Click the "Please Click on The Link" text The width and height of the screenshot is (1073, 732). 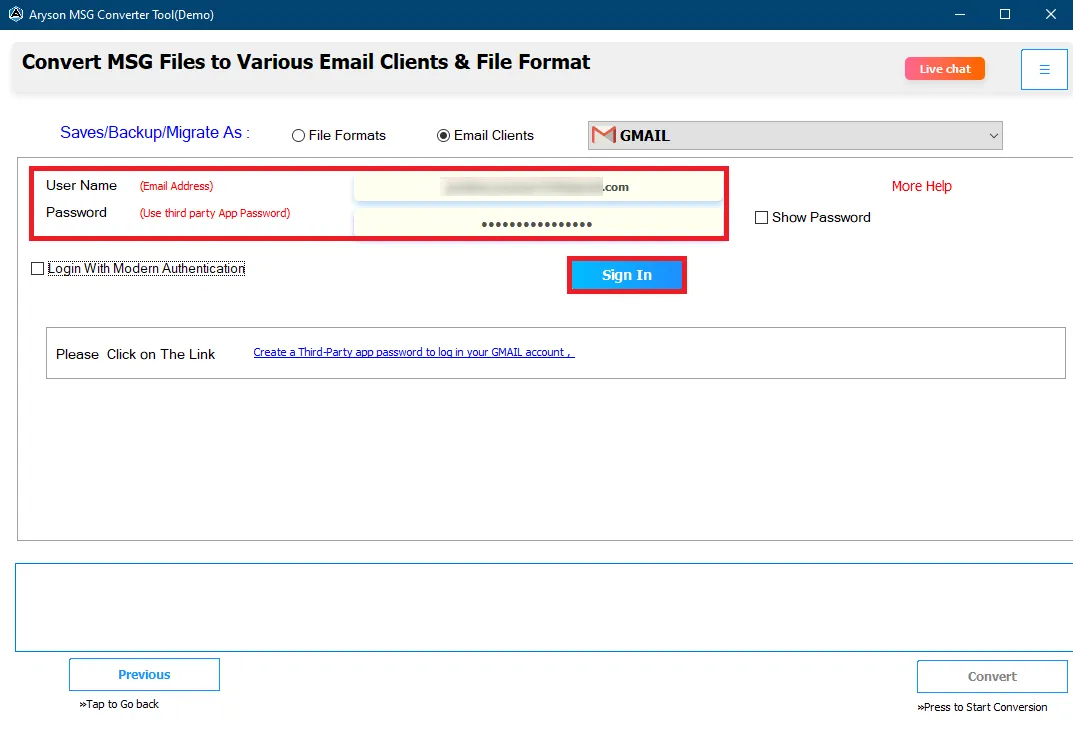click(x=135, y=354)
